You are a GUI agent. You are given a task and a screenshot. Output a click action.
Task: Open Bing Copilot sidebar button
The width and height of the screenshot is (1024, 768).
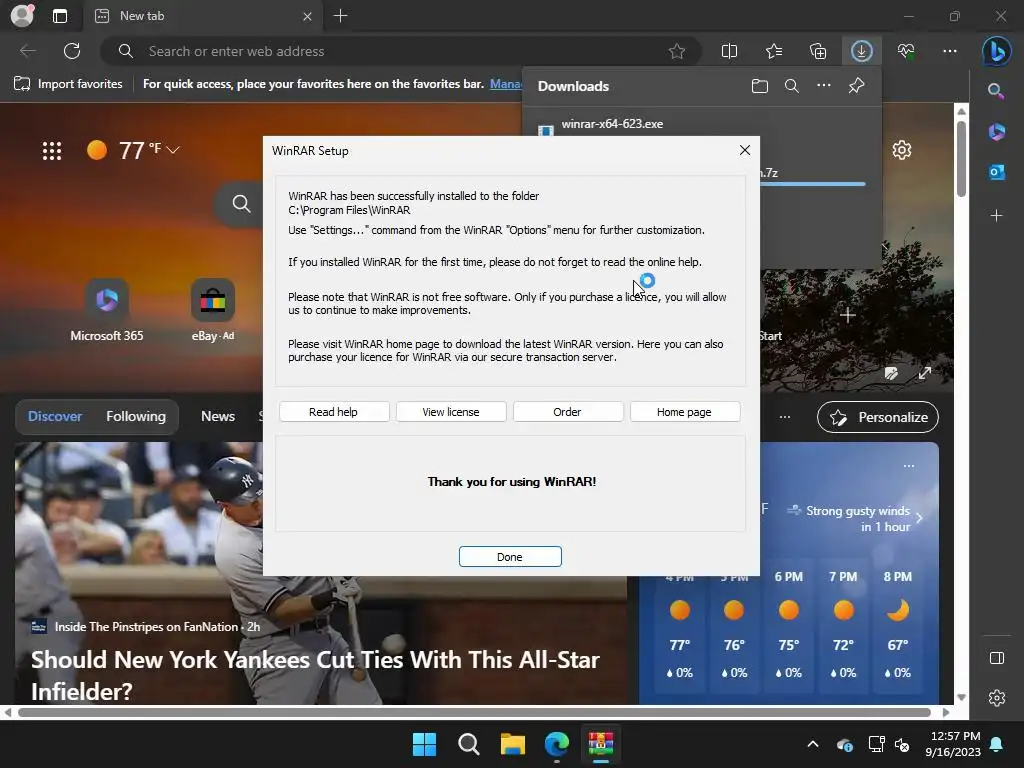tap(997, 51)
